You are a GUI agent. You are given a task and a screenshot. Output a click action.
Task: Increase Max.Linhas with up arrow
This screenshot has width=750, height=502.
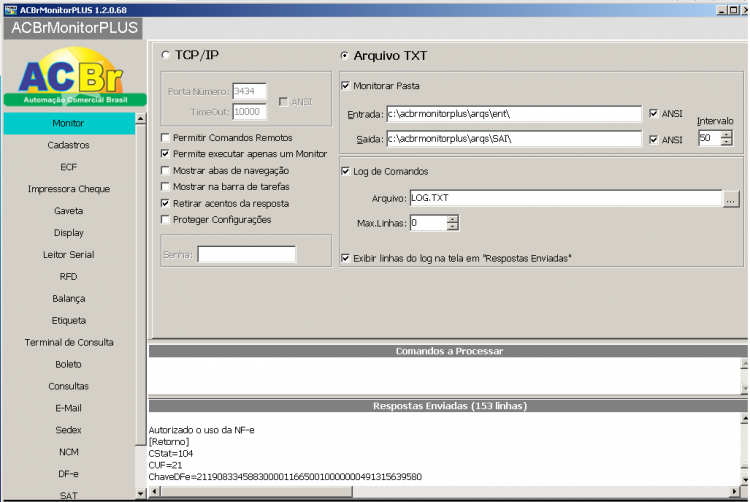coord(452,219)
